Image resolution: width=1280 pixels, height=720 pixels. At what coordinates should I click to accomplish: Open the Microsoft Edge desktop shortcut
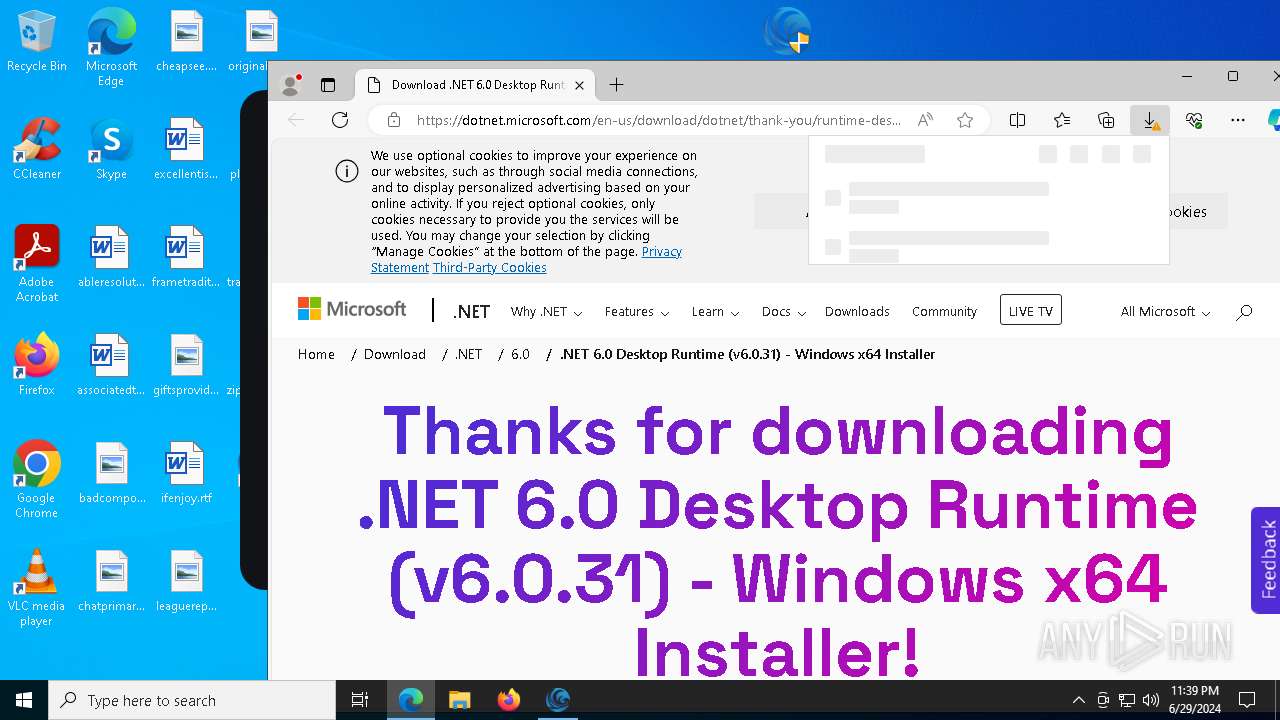(111, 48)
